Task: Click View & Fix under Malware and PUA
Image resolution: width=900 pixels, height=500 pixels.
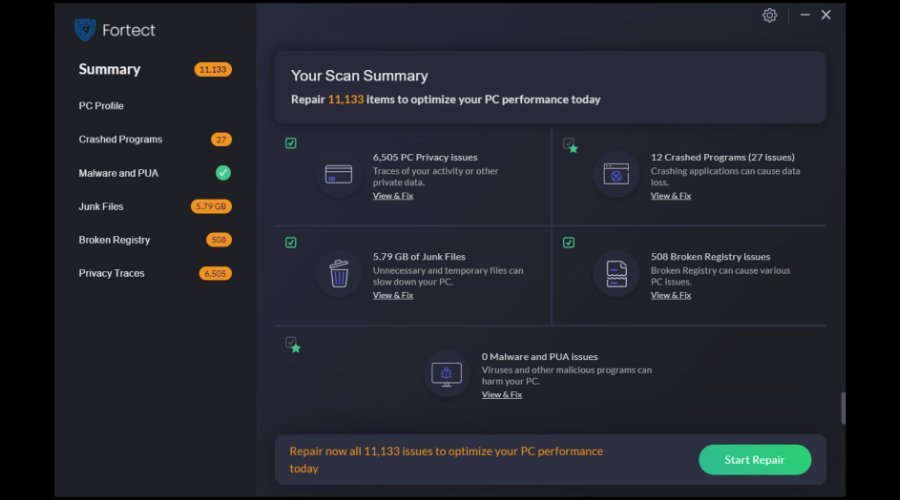Action: (x=502, y=395)
